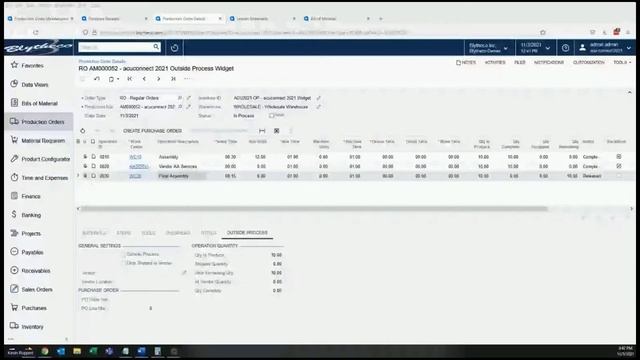Open the admin user menu
Screen dimensions: 640x360
coord(605,48)
